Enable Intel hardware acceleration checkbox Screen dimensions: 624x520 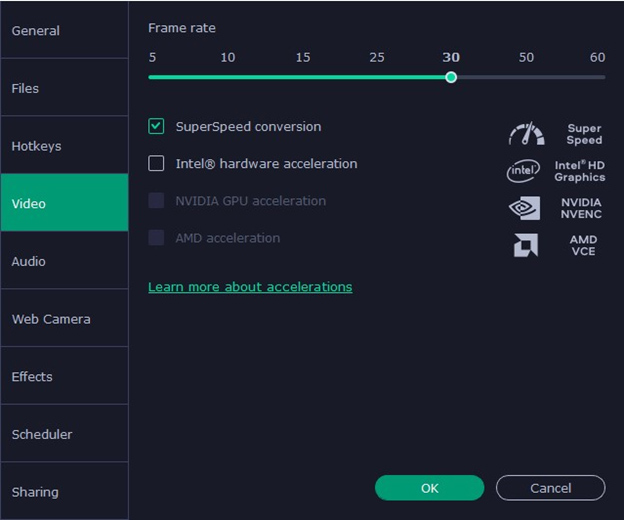pos(156,164)
